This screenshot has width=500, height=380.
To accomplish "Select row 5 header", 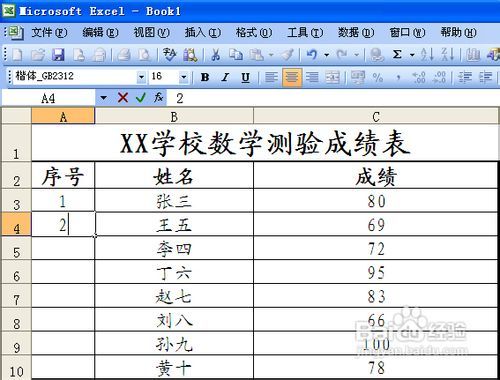I will click(x=16, y=249).
